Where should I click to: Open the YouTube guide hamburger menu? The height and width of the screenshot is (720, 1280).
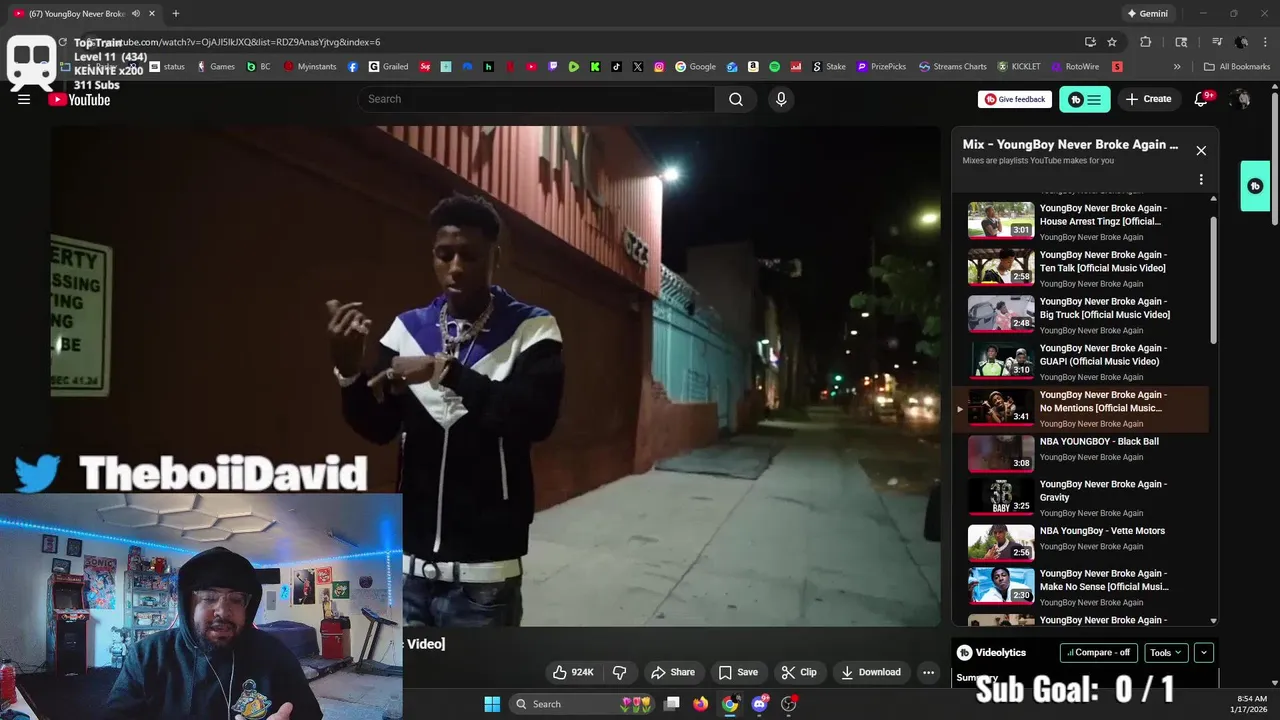click(24, 99)
